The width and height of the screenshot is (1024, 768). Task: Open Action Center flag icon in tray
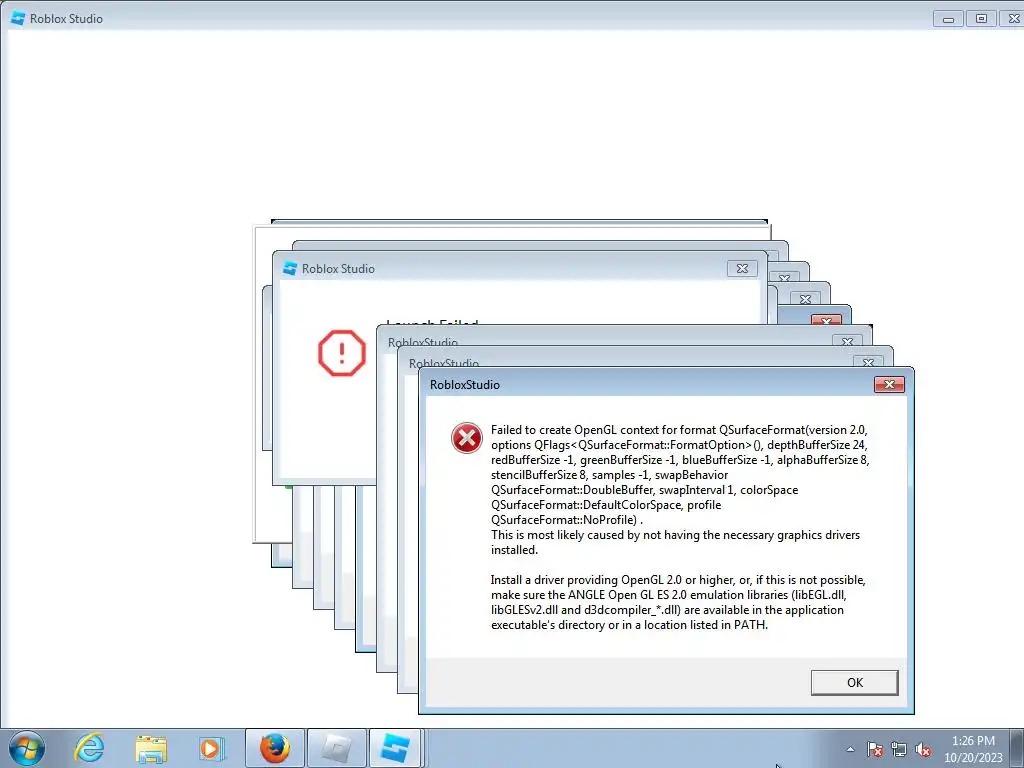(874, 749)
